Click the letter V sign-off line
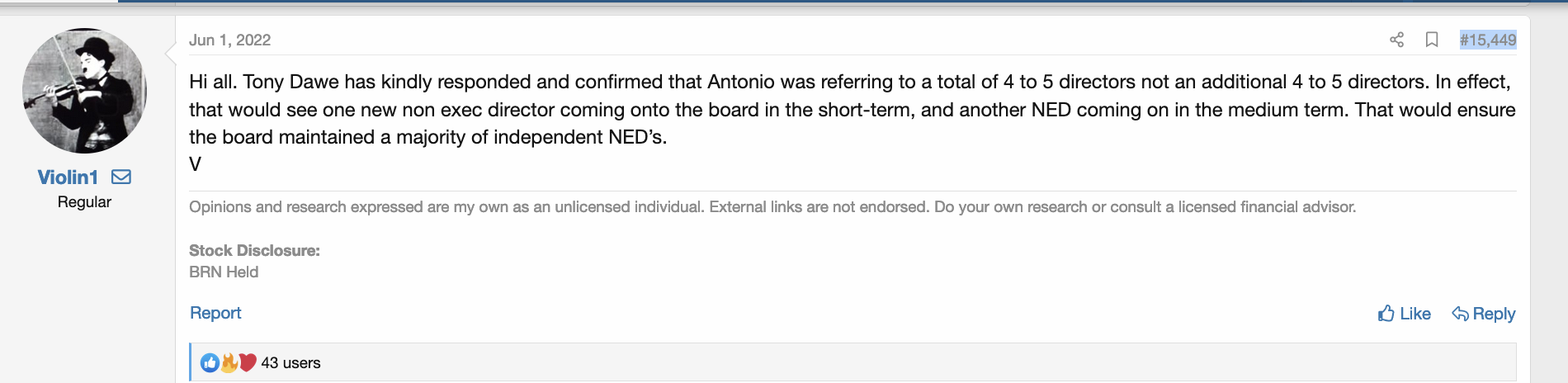 (x=196, y=164)
